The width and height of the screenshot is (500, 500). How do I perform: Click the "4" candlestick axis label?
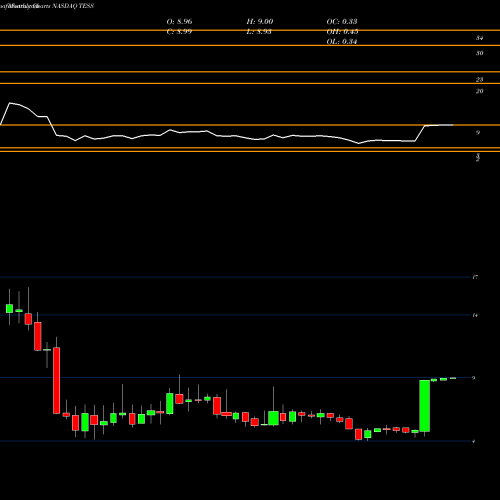pyautogui.click(x=474, y=441)
